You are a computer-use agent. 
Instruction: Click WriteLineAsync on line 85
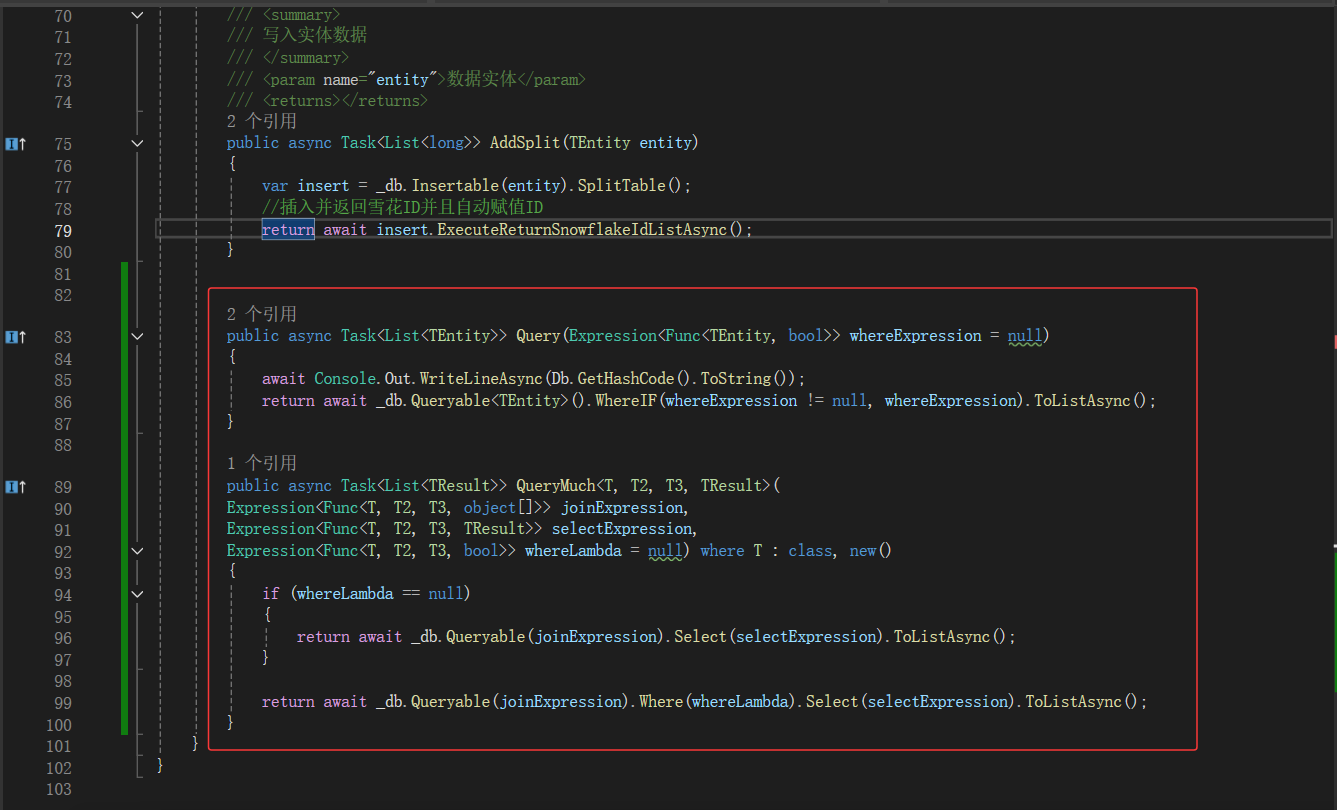481,379
